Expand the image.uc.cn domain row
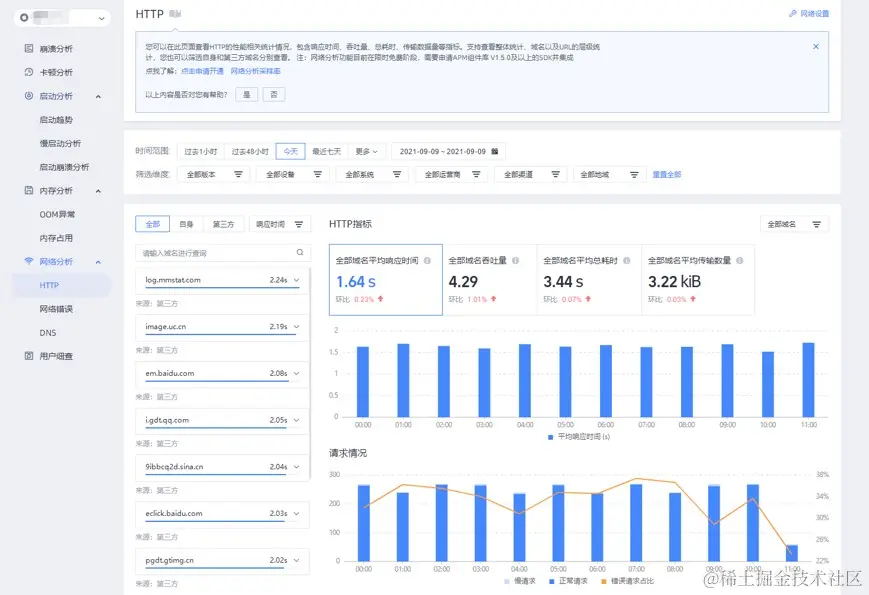Screen dimensions: 869x595 point(297,326)
